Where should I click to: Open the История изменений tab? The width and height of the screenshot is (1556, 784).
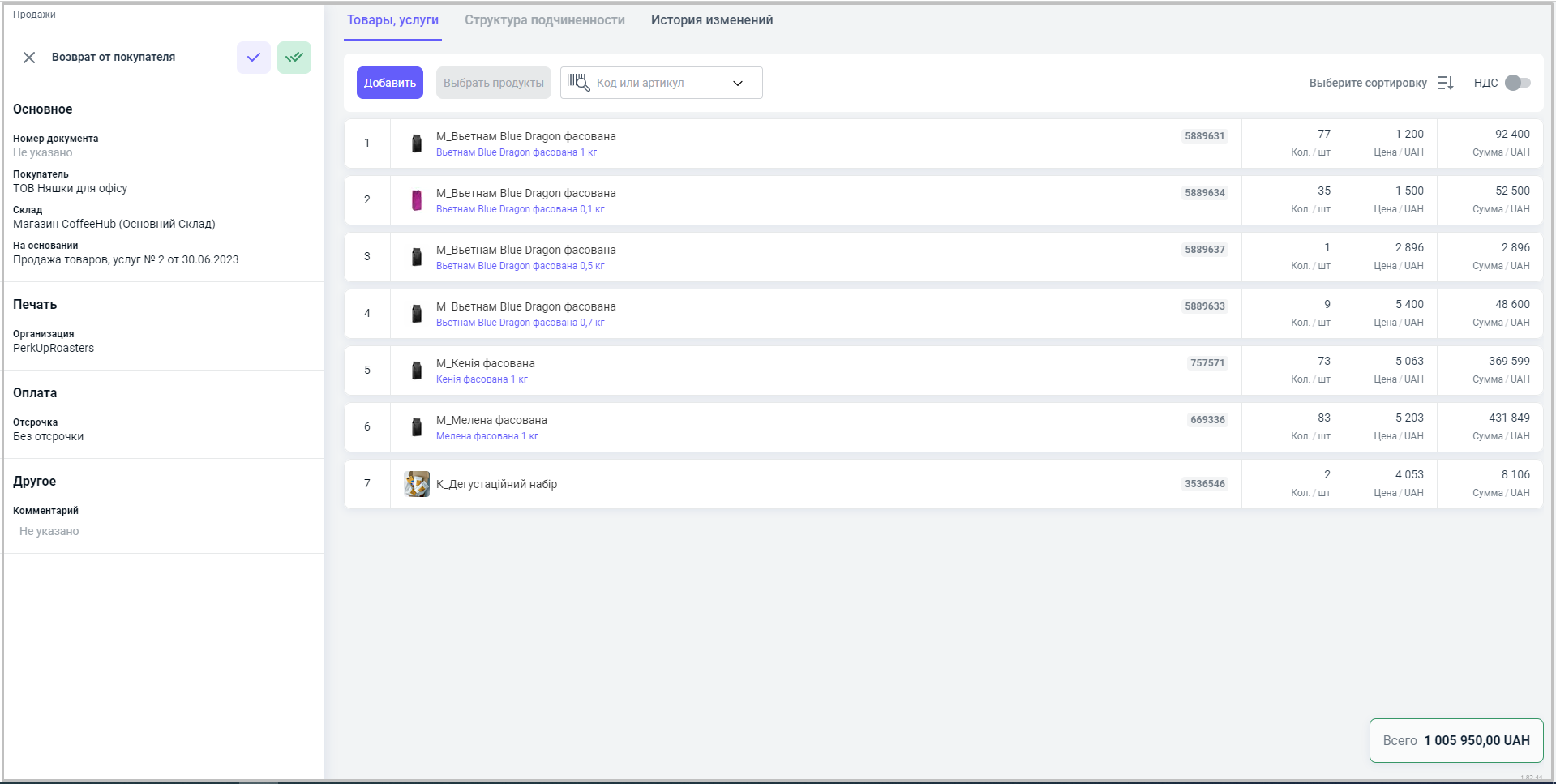pos(711,20)
